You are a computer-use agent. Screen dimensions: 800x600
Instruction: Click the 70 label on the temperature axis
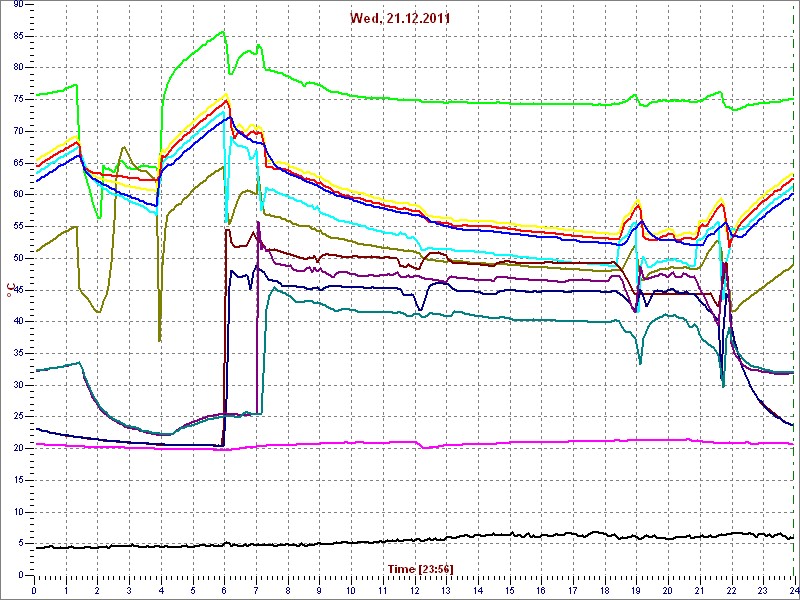tap(17, 131)
